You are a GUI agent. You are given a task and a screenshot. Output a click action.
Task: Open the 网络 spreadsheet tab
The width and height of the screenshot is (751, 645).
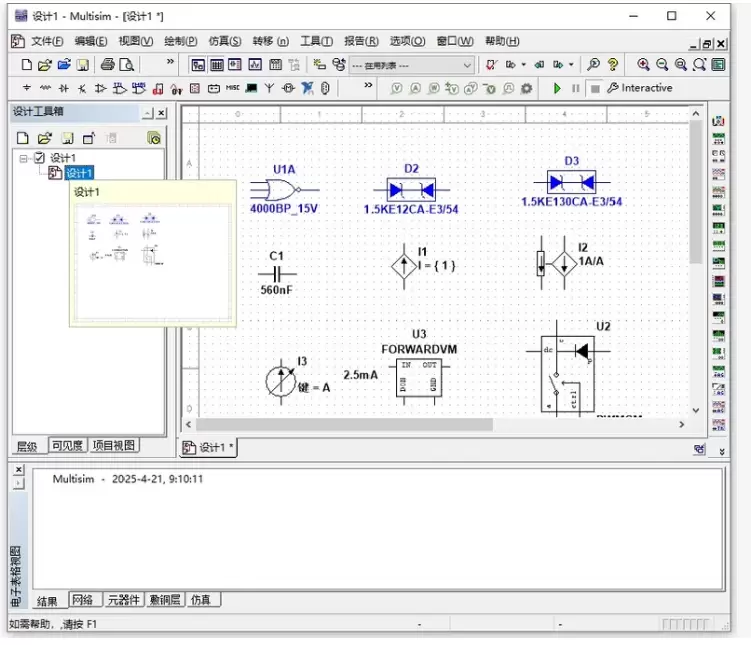[83, 600]
